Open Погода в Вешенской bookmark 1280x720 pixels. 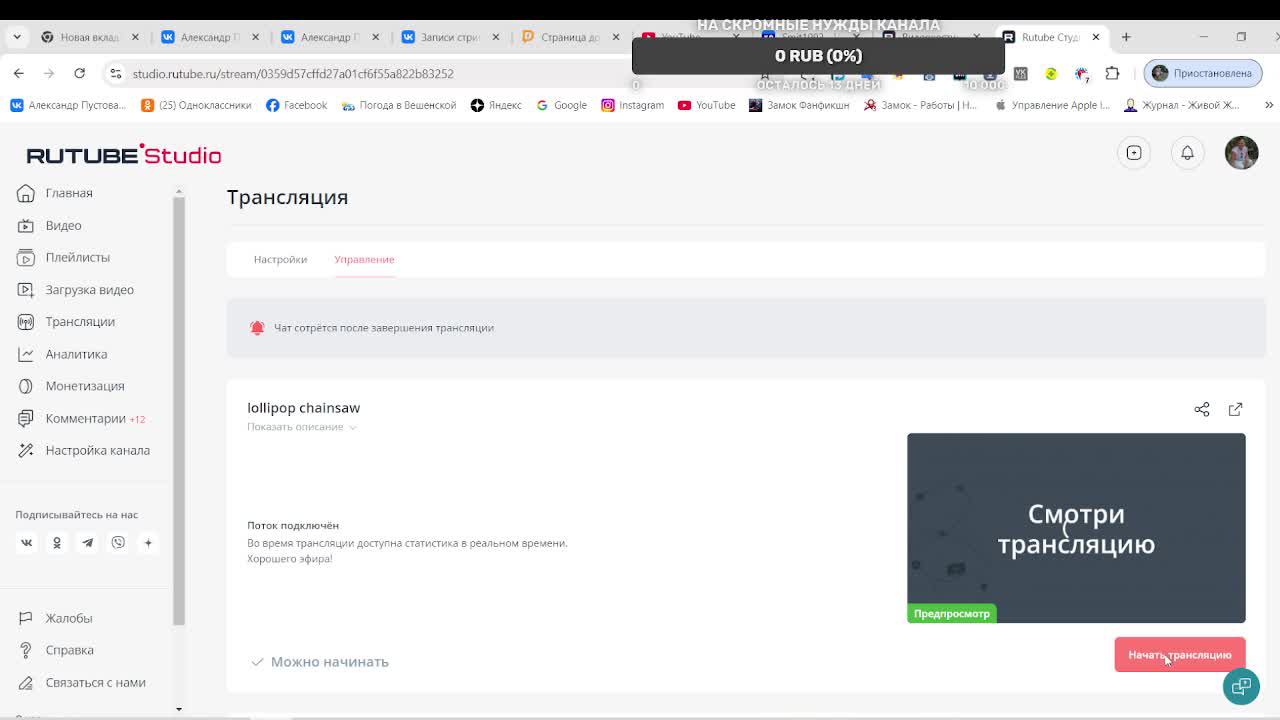pos(399,105)
